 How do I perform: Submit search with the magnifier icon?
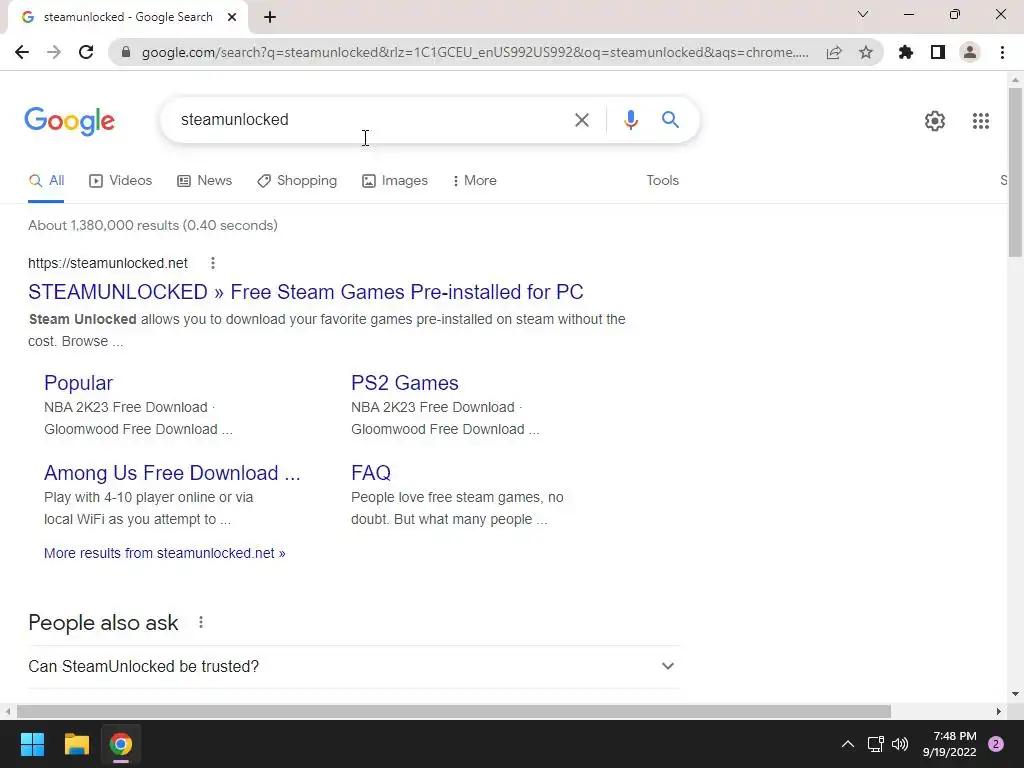click(x=670, y=120)
